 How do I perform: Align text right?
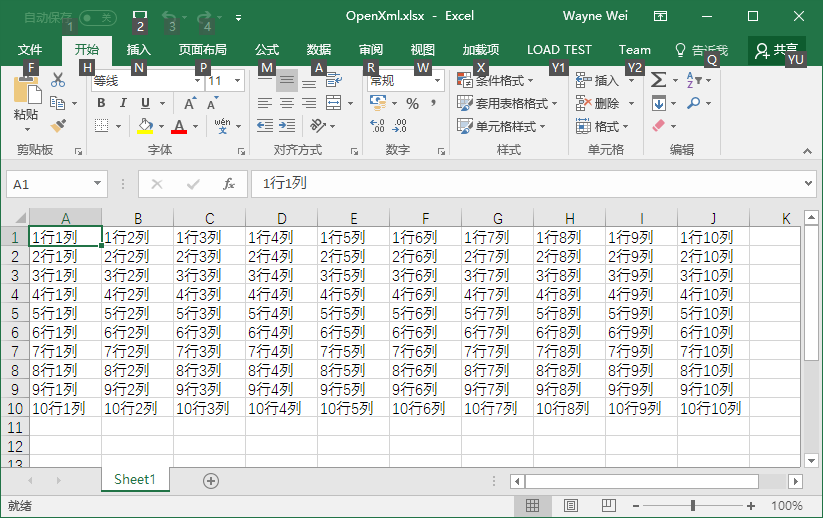point(309,103)
